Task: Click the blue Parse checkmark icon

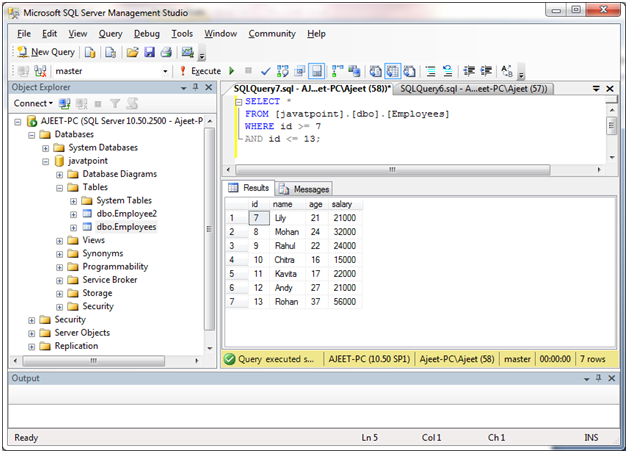Action: point(264,71)
